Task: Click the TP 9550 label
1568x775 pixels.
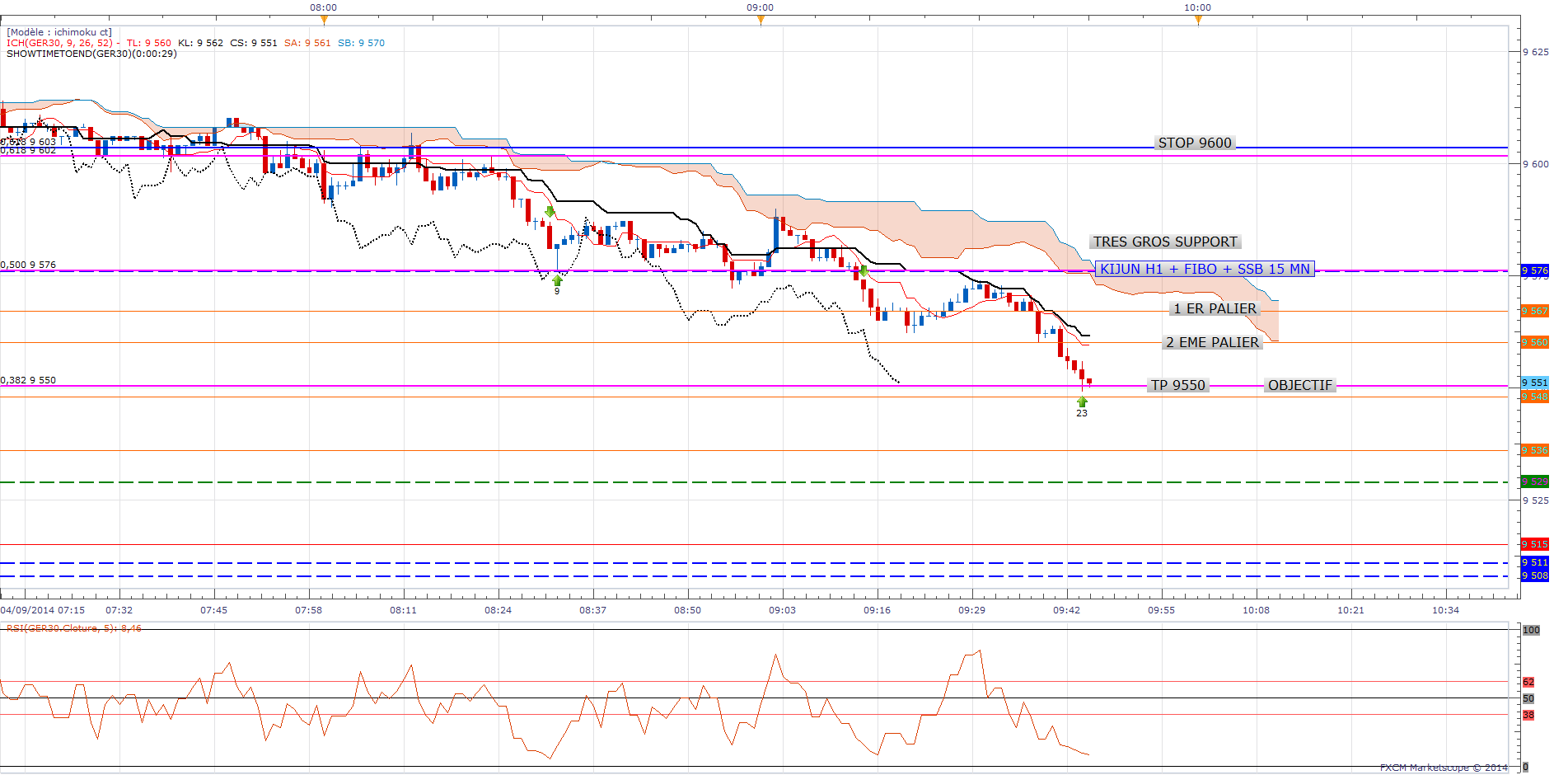Action: click(1178, 385)
